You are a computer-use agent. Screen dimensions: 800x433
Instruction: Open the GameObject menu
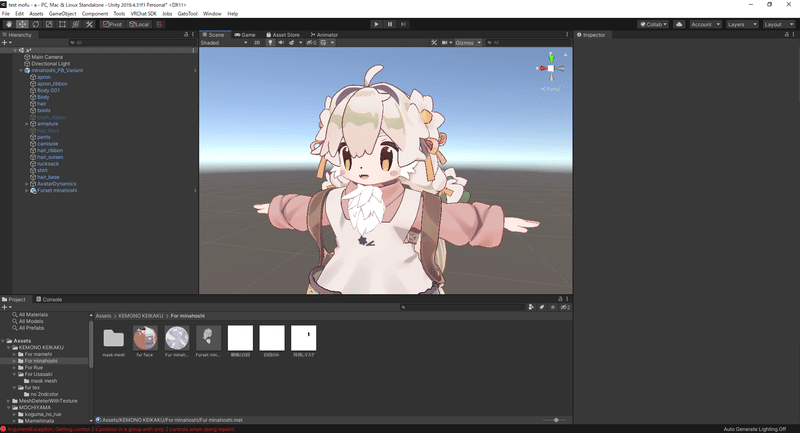coord(62,14)
